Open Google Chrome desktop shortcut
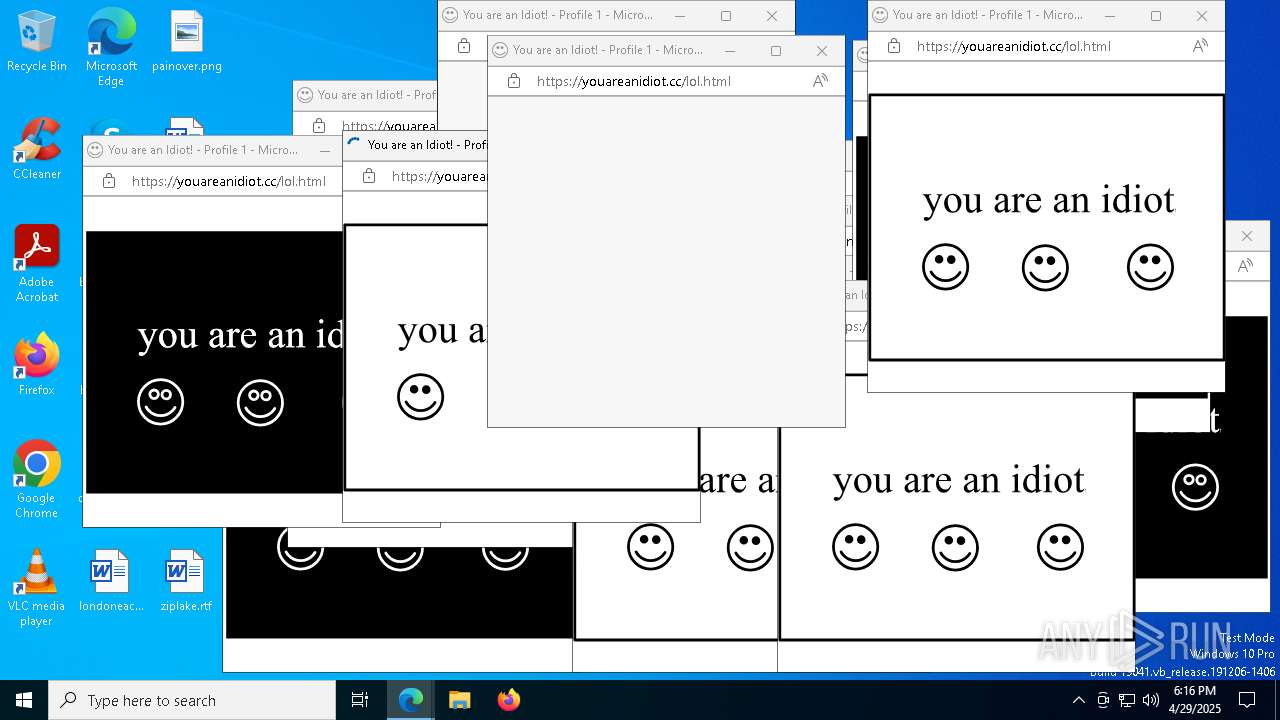1280x720 pixels. click(x=37, y=479)
